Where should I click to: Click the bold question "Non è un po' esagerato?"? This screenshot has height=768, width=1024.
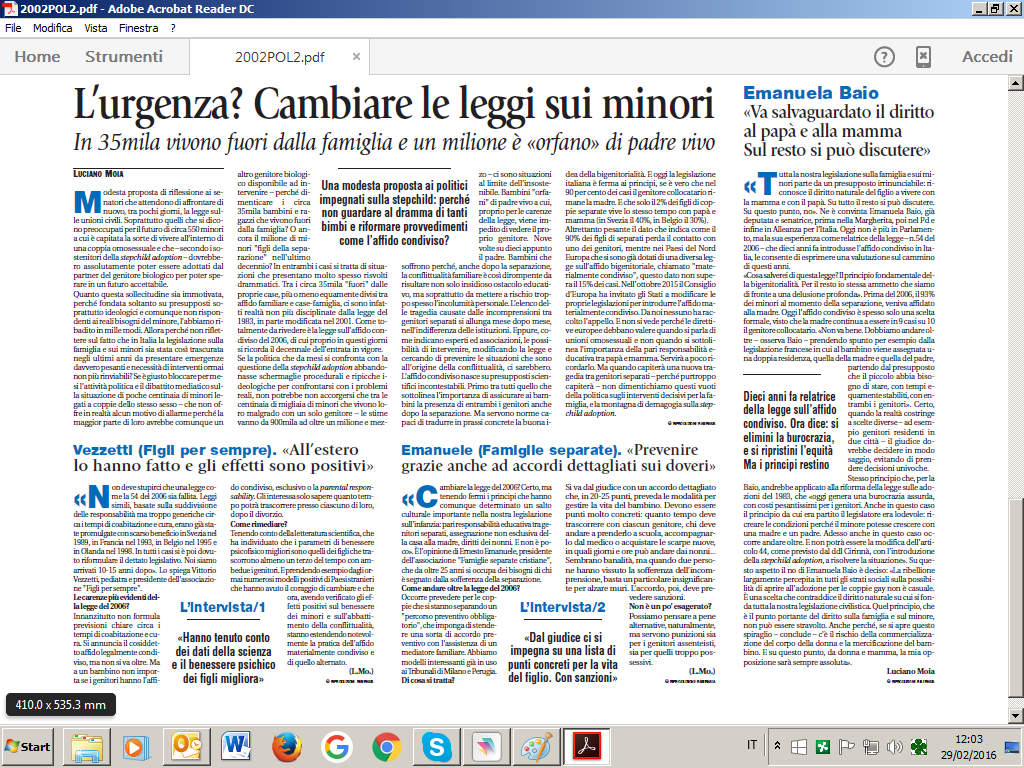click(670, 606)
